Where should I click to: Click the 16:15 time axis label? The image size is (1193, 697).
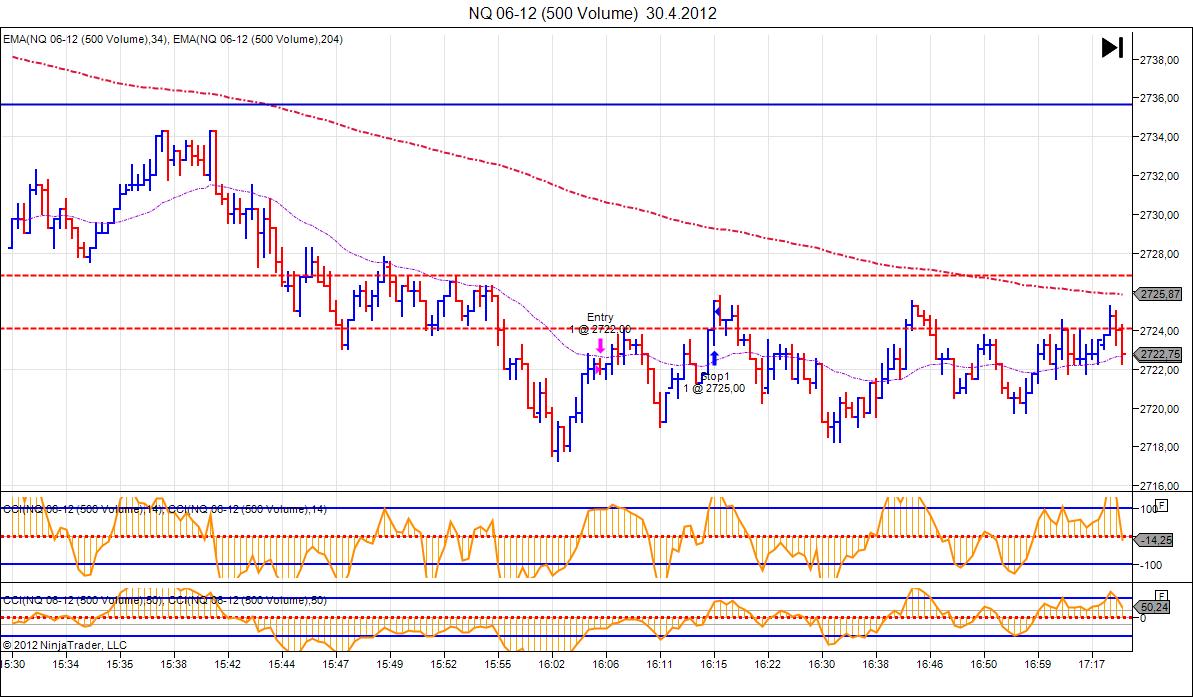tap(714, 664)
